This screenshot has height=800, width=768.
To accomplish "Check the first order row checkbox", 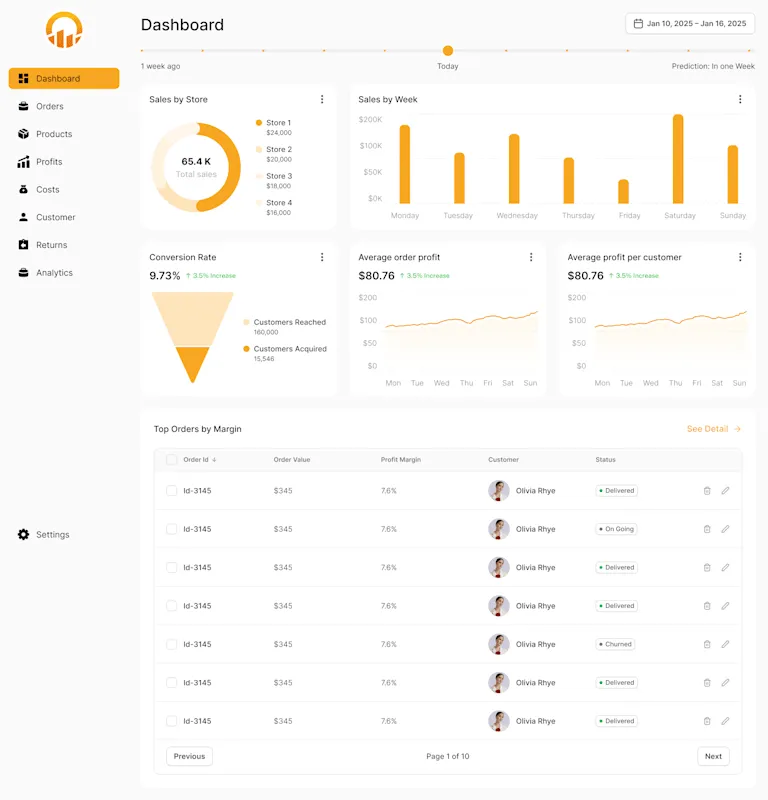I will 171,491.
